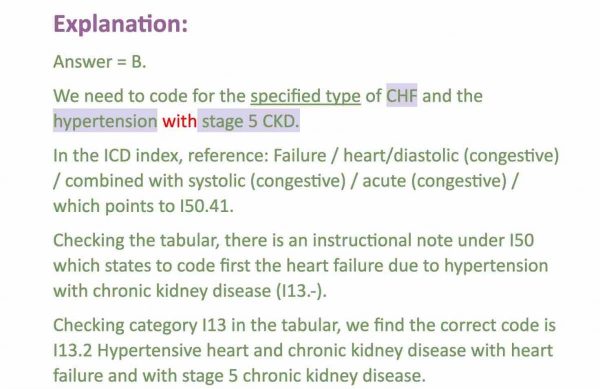
Task: Click the 'Explanation:' heading
Action: coord(121,24)
